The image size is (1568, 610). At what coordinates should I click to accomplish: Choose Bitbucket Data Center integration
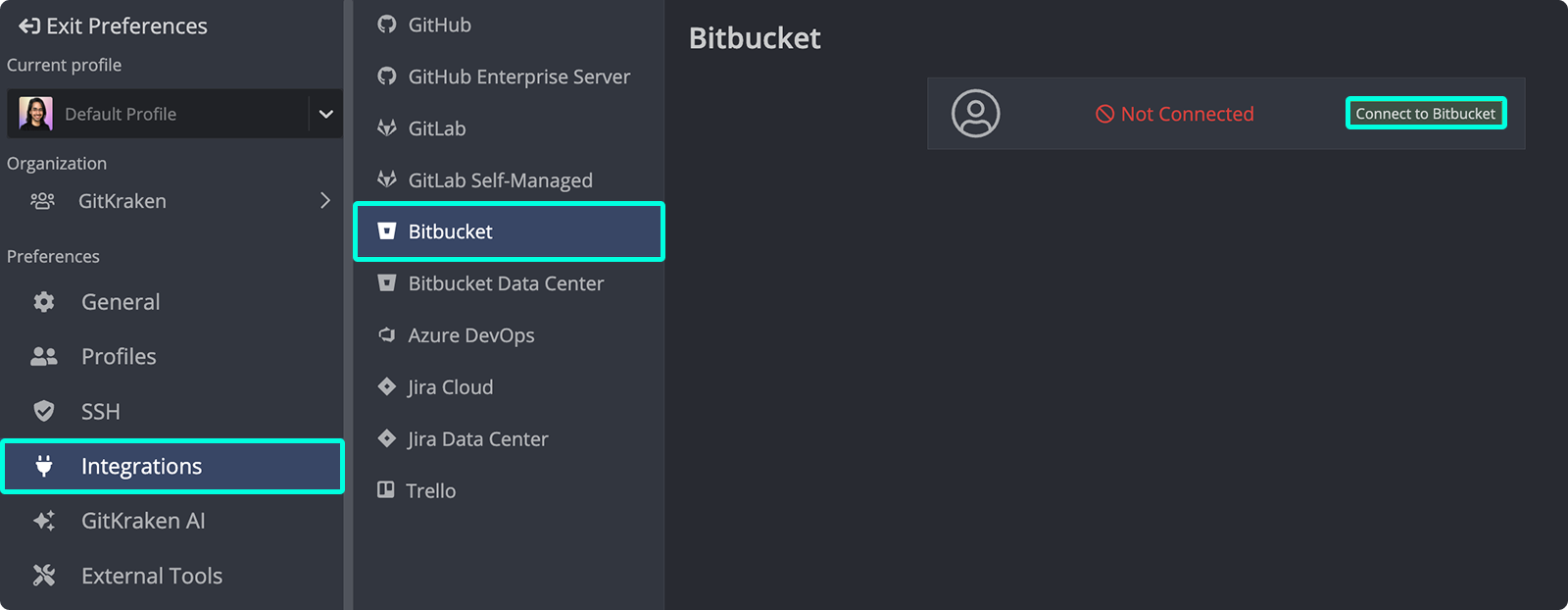(x=506, y=283)
